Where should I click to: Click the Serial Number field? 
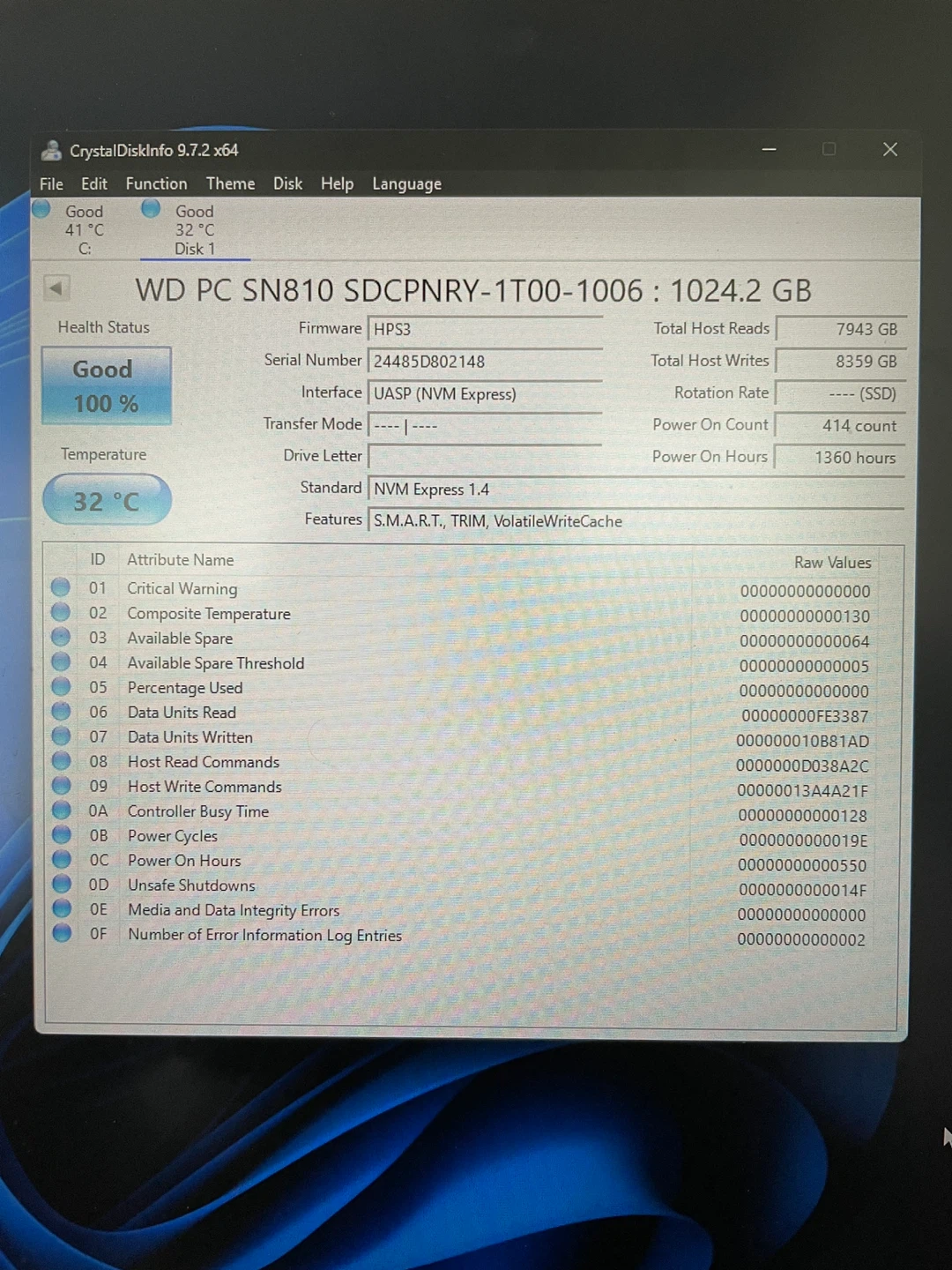coord(485,362)
